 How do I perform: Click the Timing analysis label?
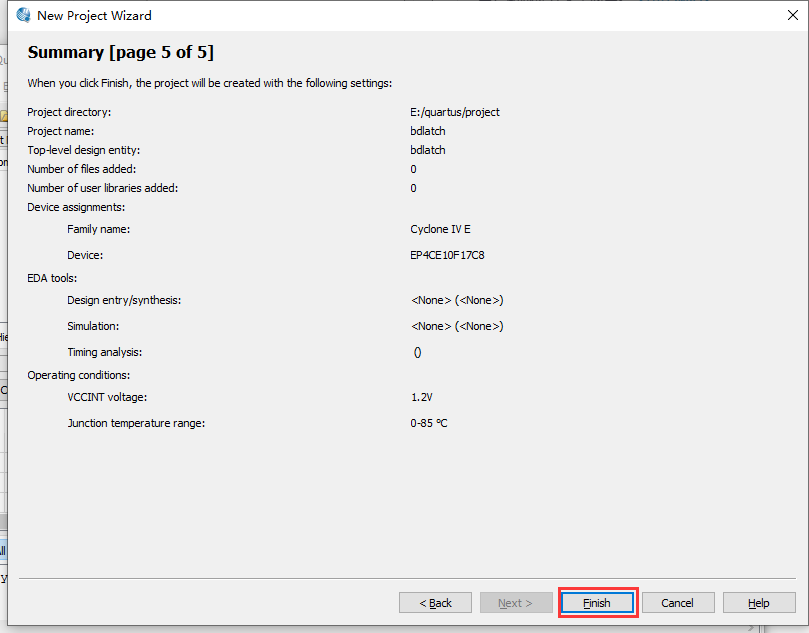(x=105, y=352)
